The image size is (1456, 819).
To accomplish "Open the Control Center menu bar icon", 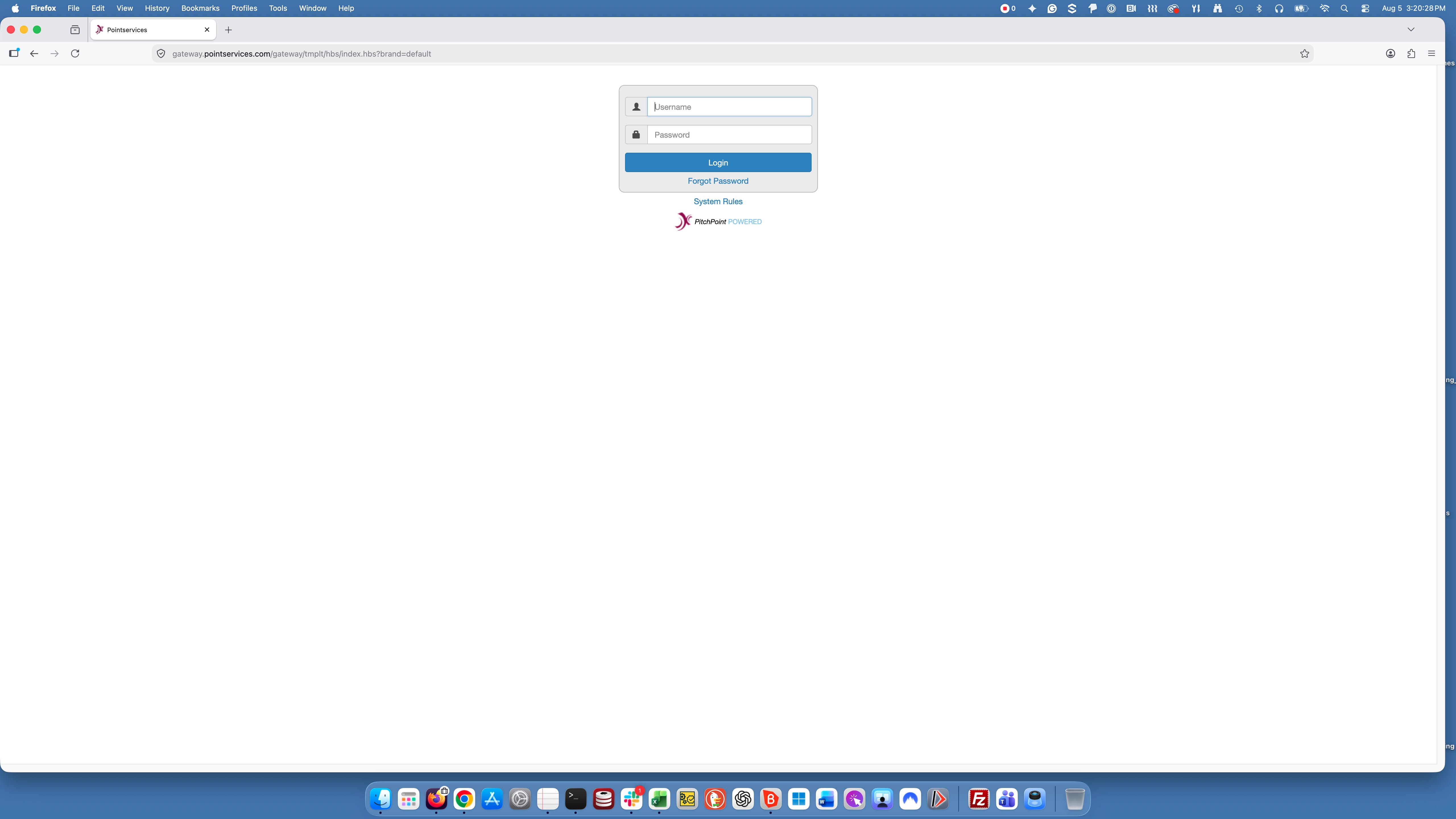I will click(1365, 9).
